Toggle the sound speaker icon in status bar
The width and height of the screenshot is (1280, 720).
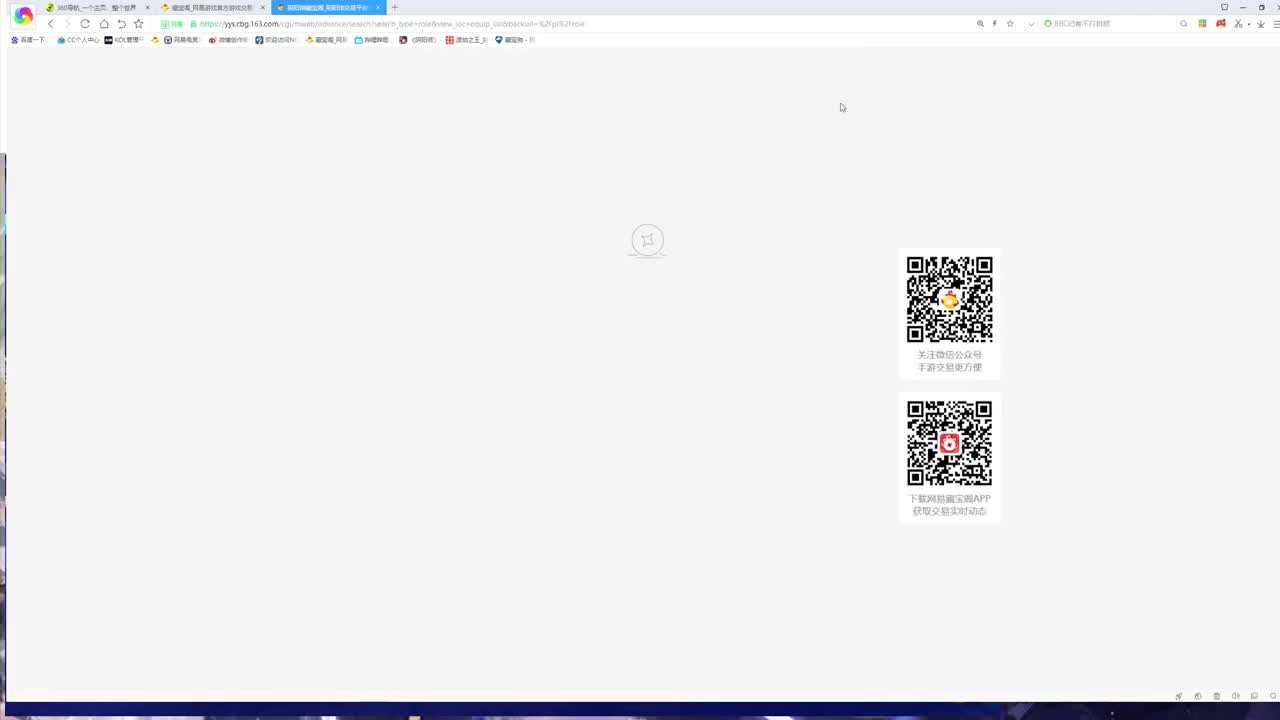click(x=1236, y=696)
